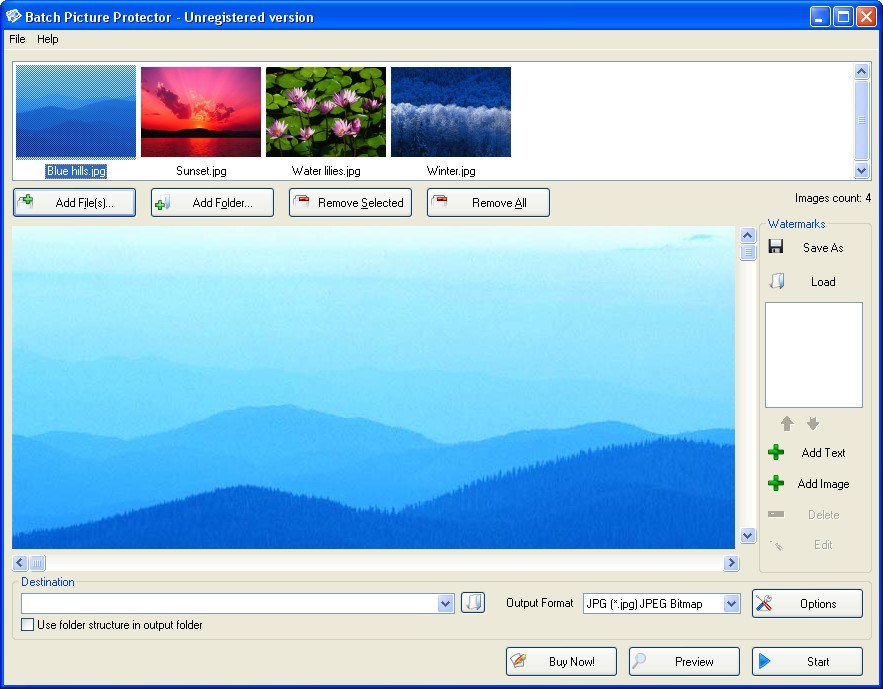Open the Options settings
This screenshot has height=689, width=883.
(807, 604)
